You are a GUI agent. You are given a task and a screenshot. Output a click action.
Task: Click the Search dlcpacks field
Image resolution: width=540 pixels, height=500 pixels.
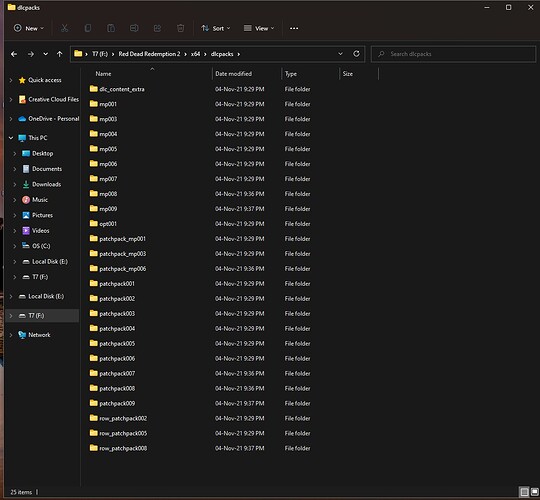point(453,54)
